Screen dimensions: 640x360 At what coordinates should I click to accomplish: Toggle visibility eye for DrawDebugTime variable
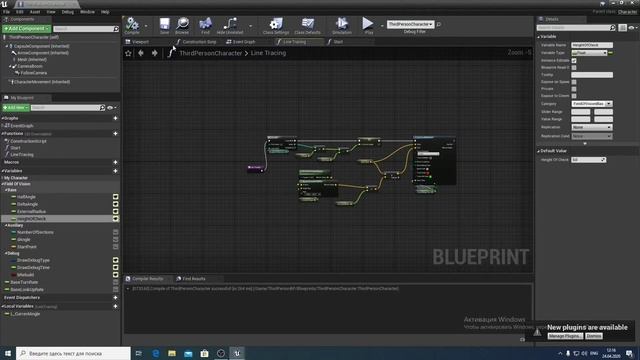tap(116, 268)
